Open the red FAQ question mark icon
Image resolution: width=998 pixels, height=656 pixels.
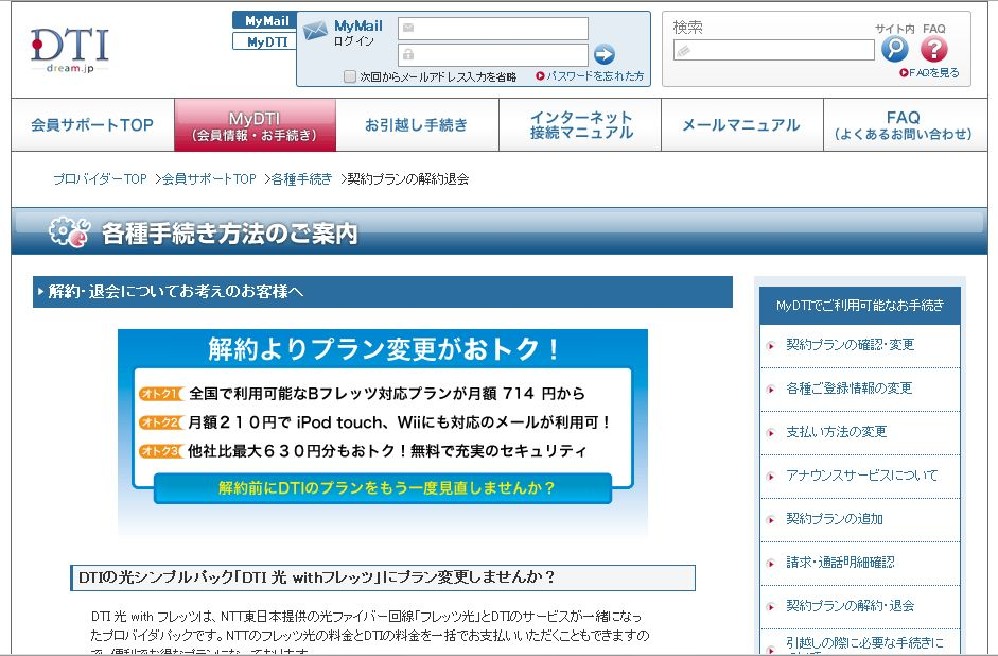(933, 49)
